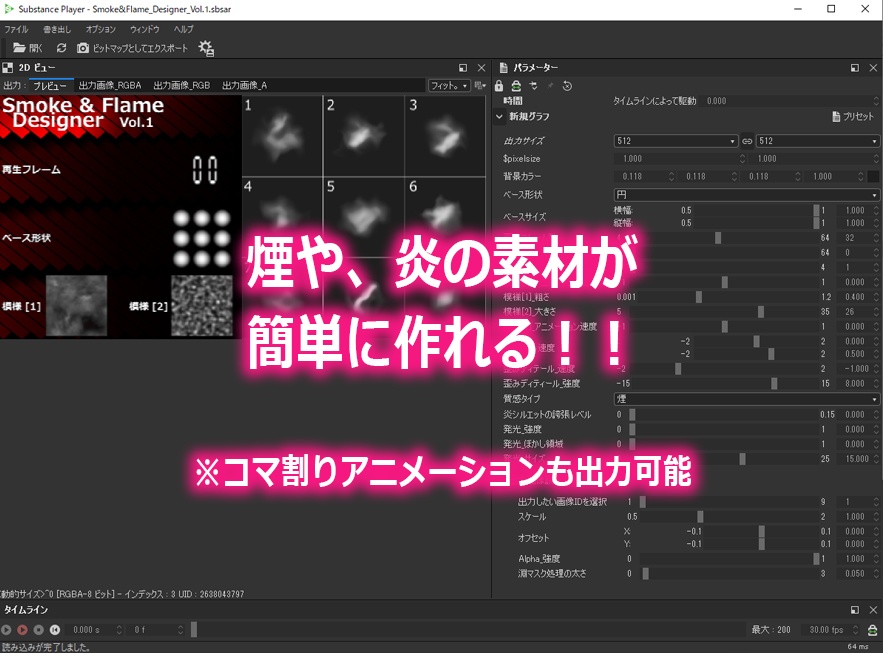Click the timeline time field showing 0.000 s
The image size is (883, 653).
click(x=93, y=630)
